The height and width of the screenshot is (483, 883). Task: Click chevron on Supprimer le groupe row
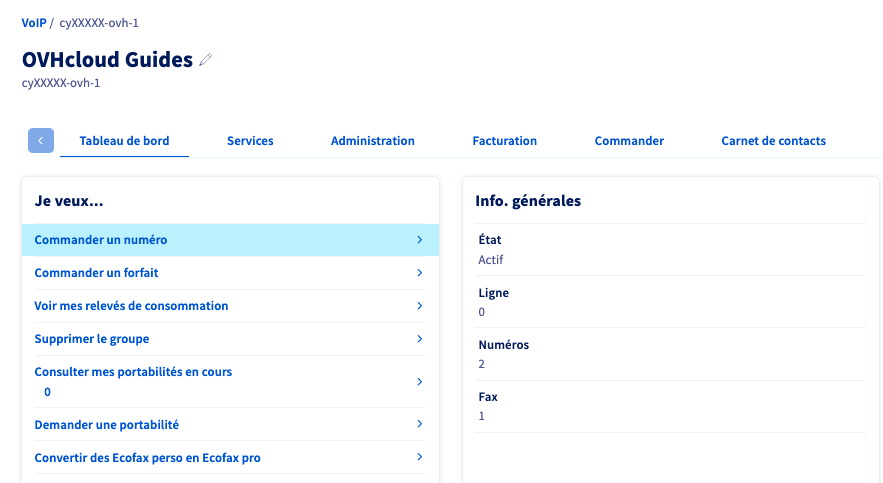(x=420, y=339)
